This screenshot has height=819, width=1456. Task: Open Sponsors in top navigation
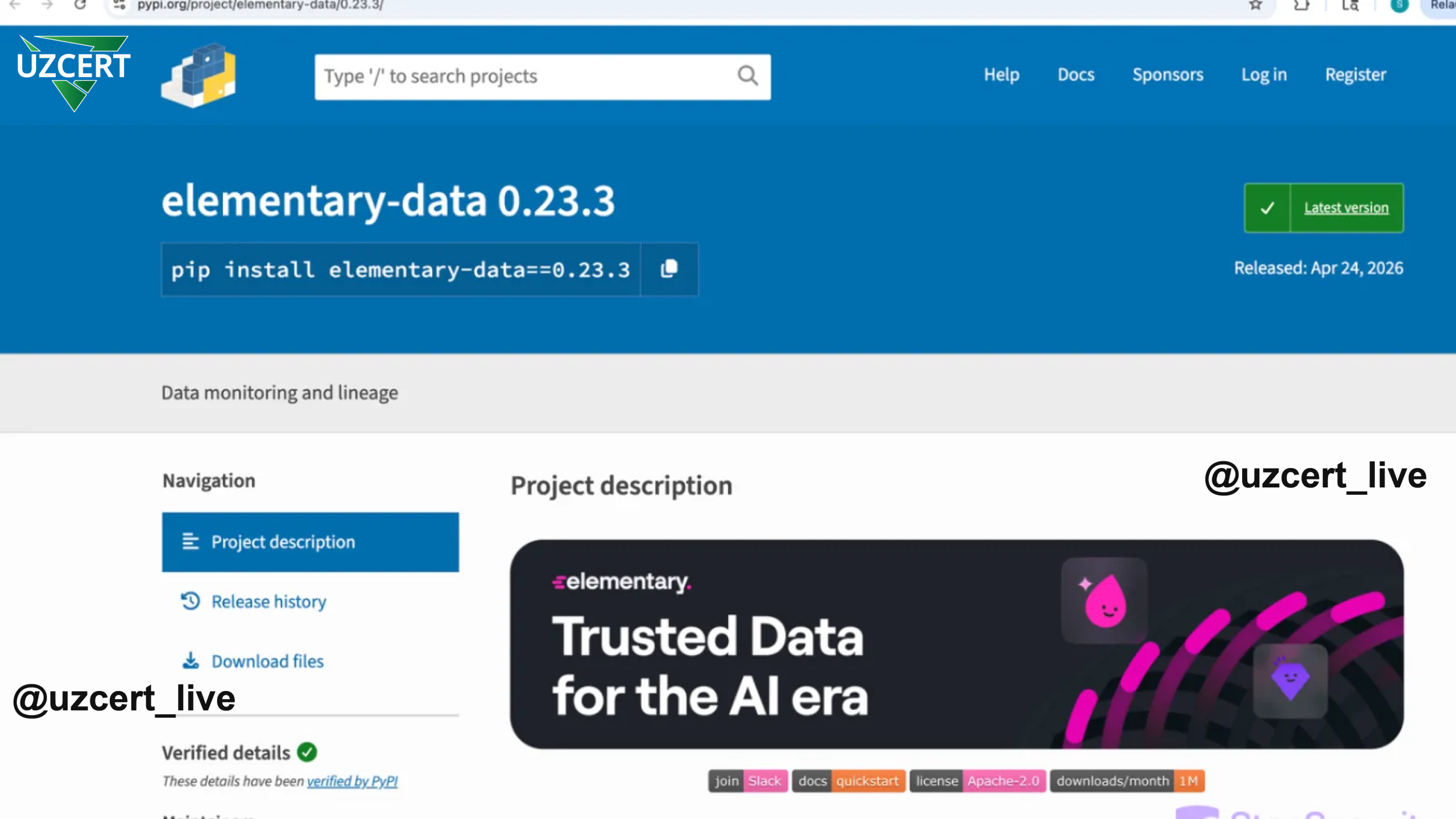click(x=1168, y=75)
